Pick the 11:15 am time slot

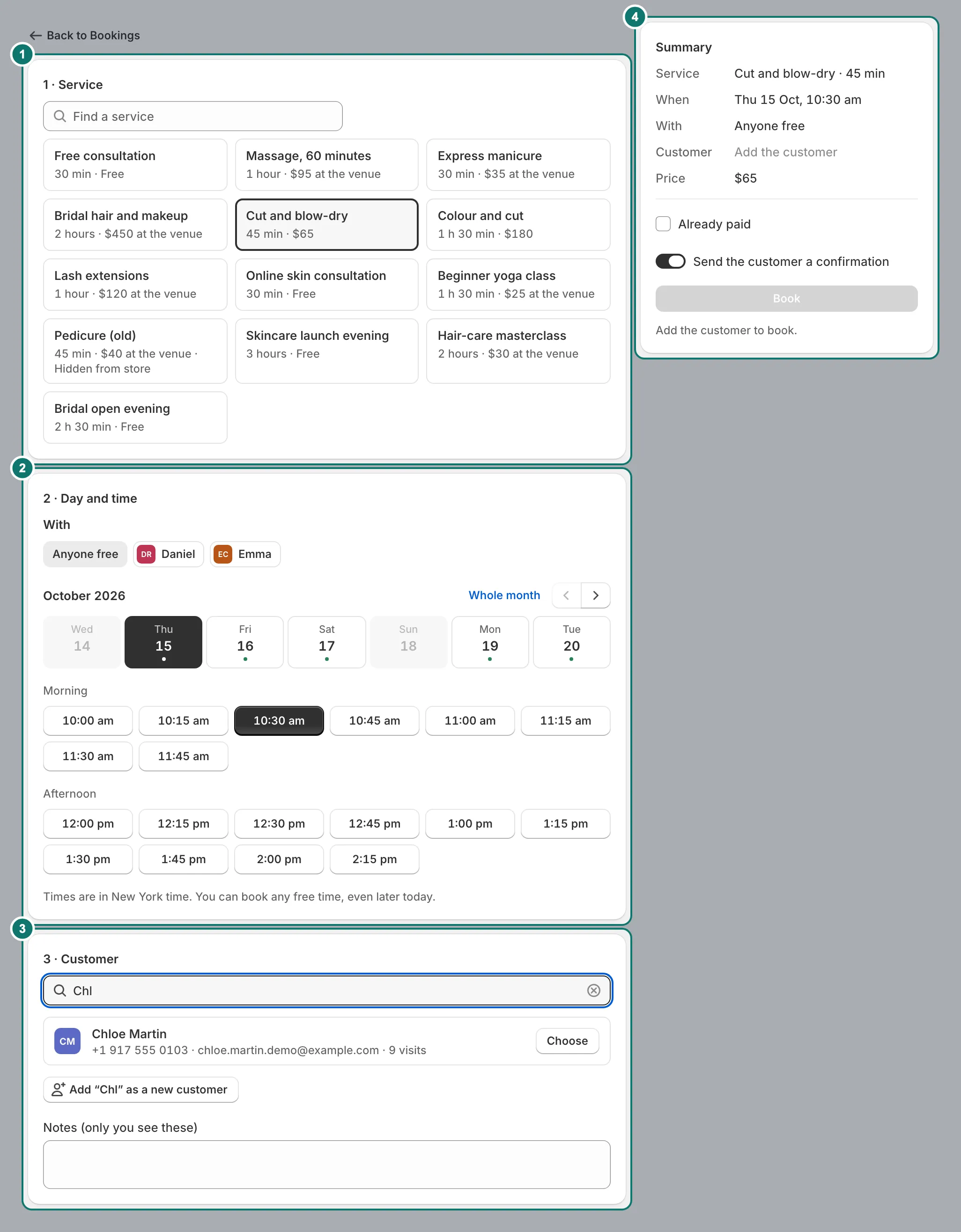click(565, 720)
